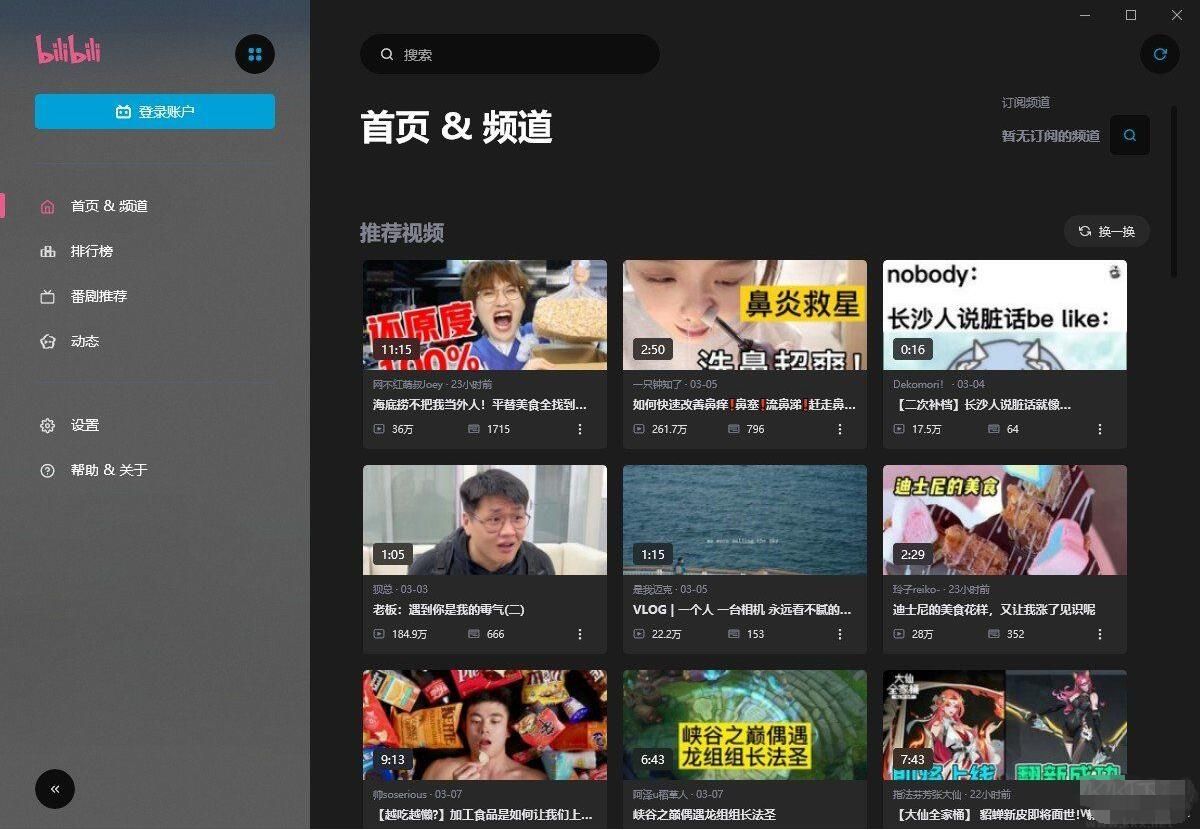Open more options on the 海底捞 video
Viewport: 1200px width, 830px height.
point(579,429)
